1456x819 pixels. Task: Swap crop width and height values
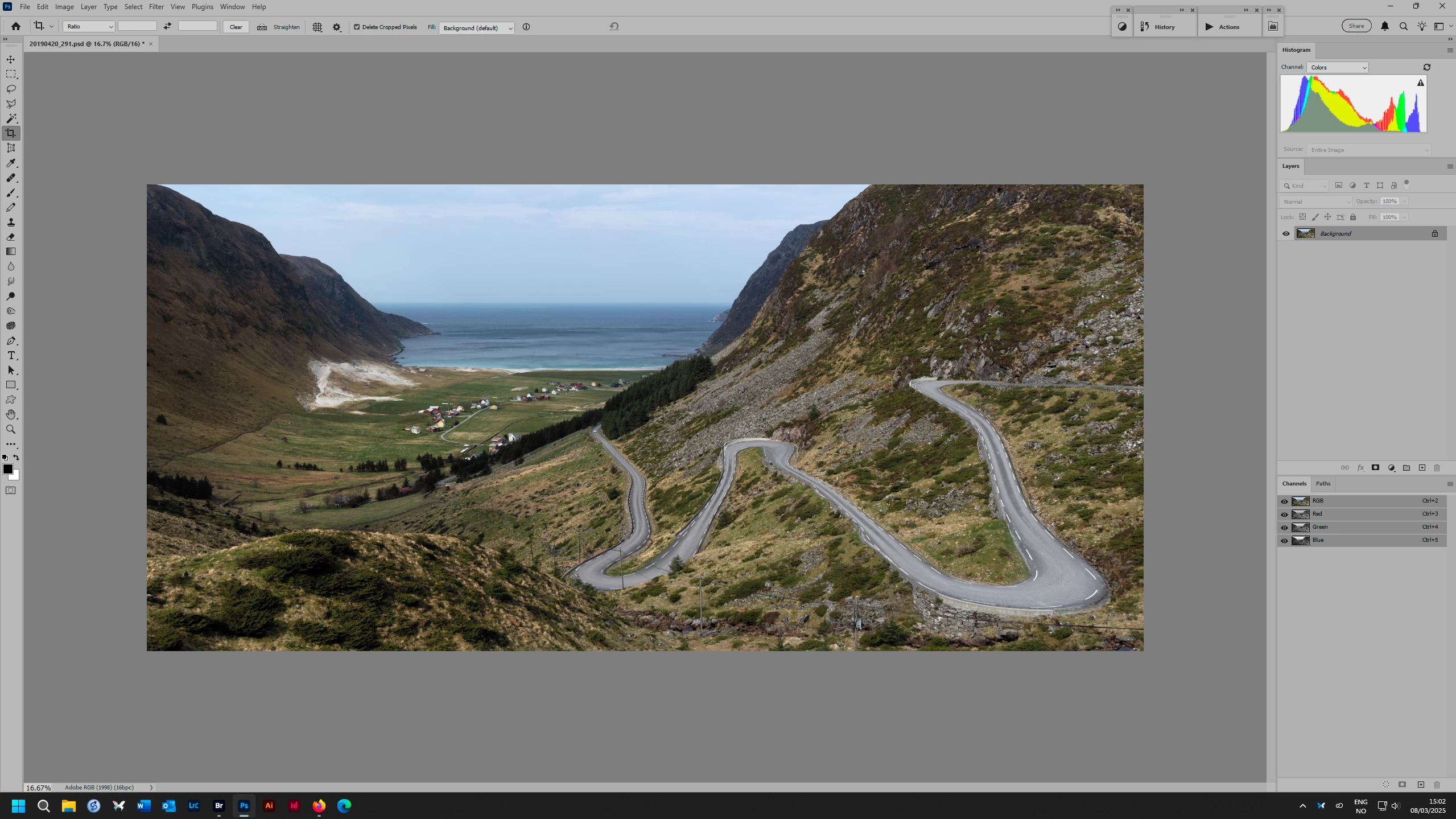point(167,26)
